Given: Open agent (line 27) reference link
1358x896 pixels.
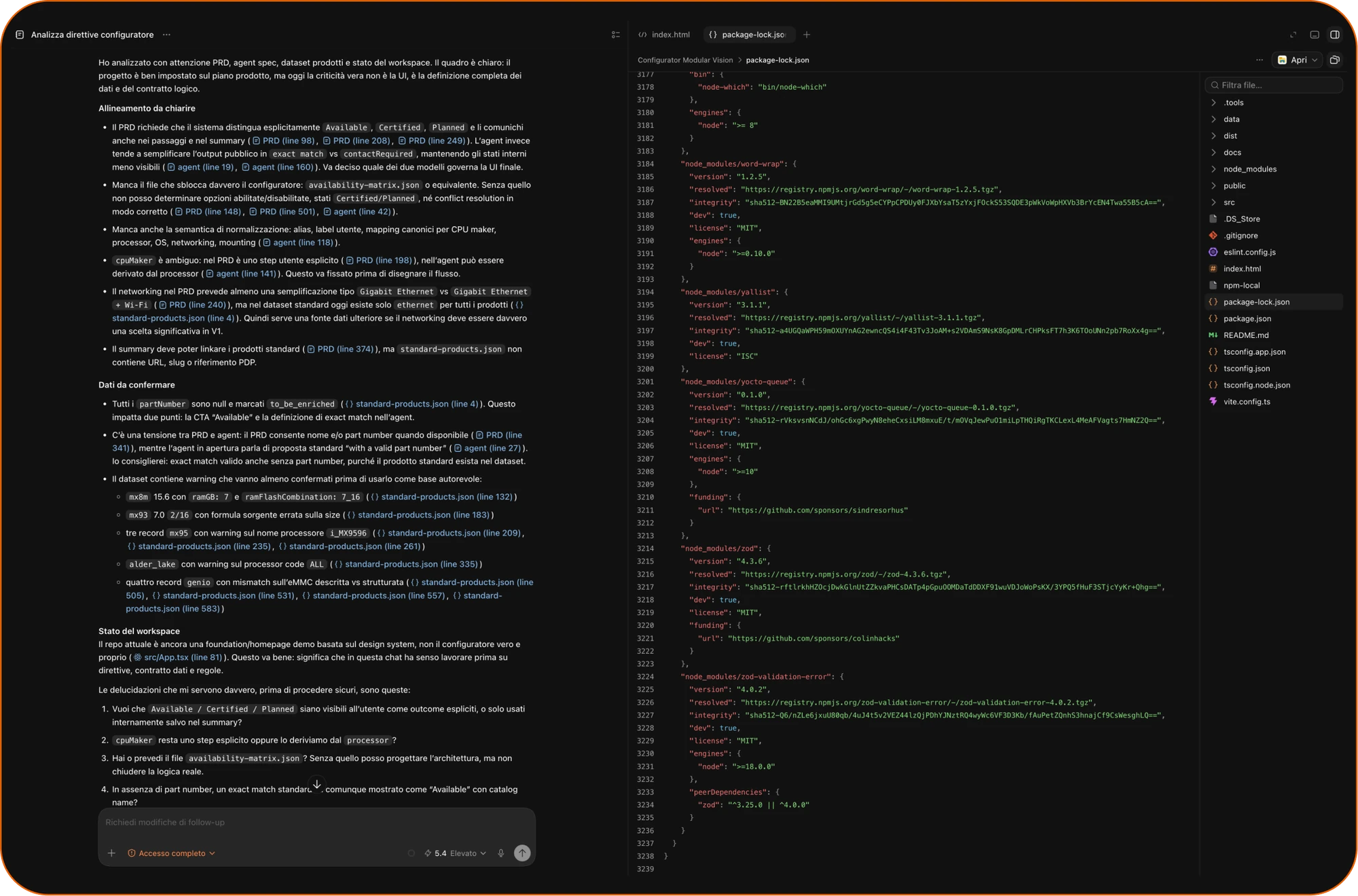Looking at the screenshot, I should pyautogui.click(x=488, y=448).
